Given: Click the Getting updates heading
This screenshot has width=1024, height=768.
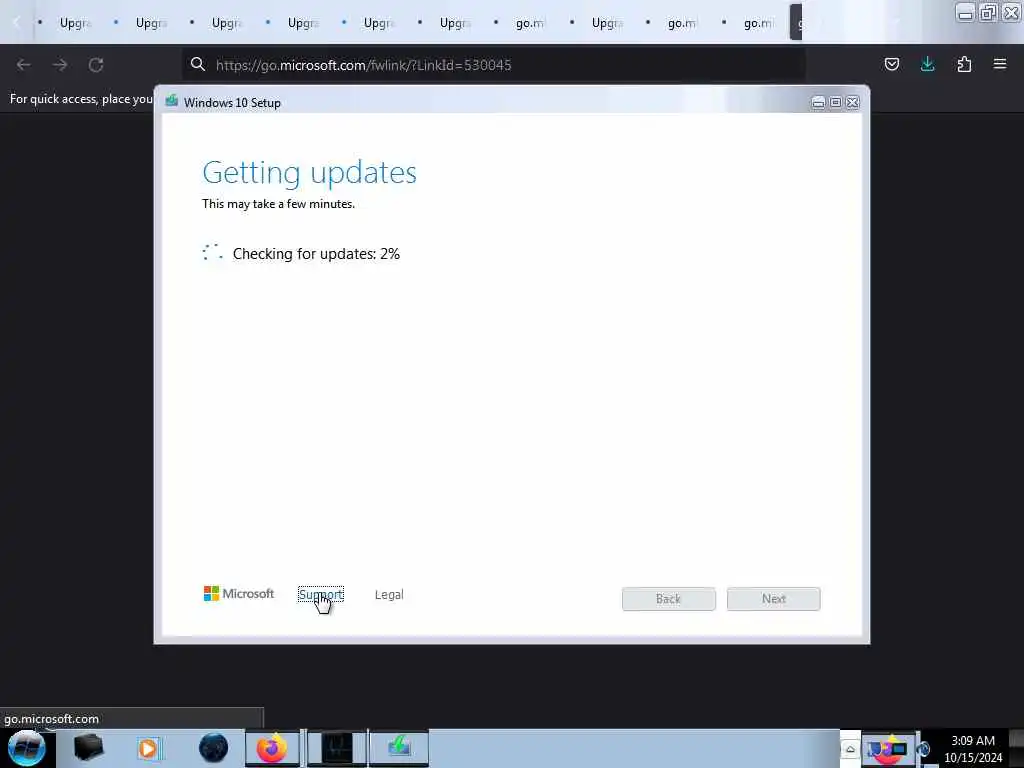Looking at the screenshot, I should 309,172.
